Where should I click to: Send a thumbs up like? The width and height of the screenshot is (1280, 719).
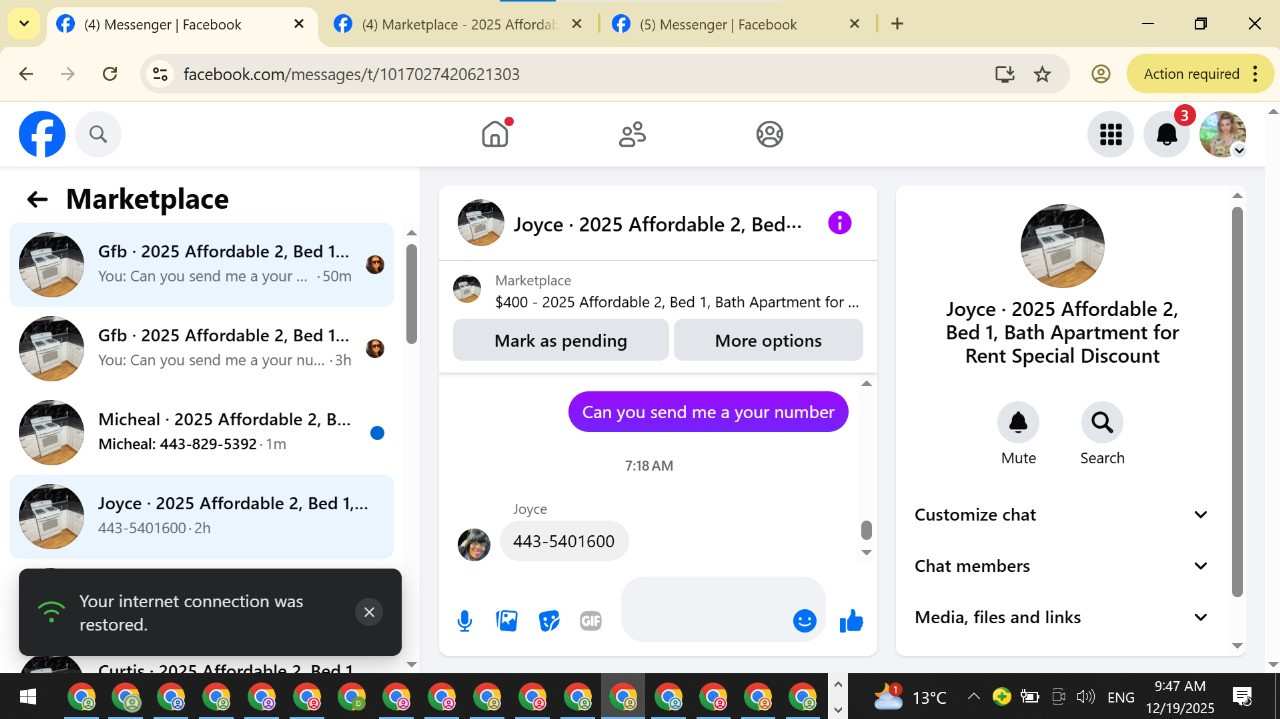pos(852,621)
